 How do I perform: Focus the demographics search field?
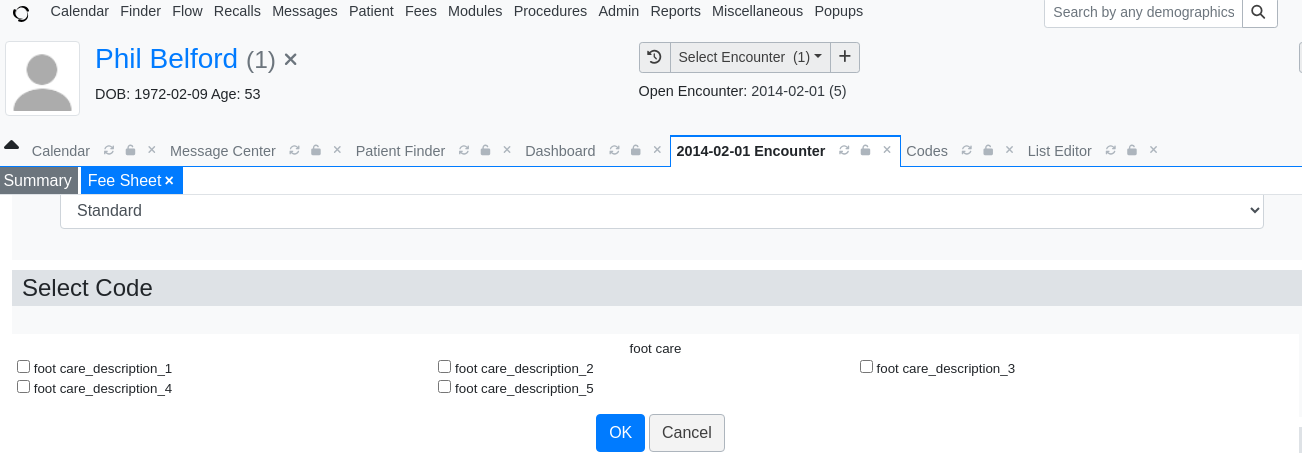coord(1143,12)
